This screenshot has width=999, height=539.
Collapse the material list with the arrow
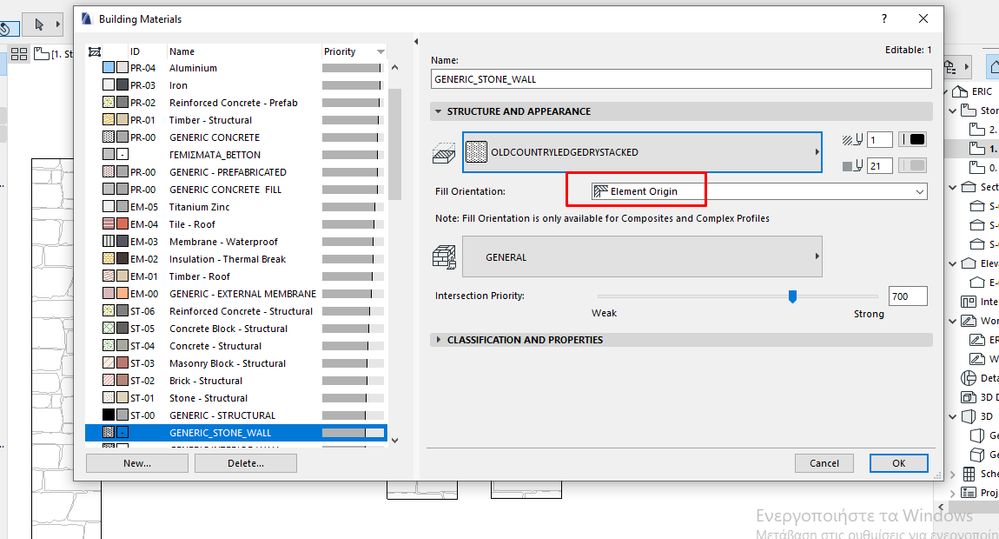point(416,42)
